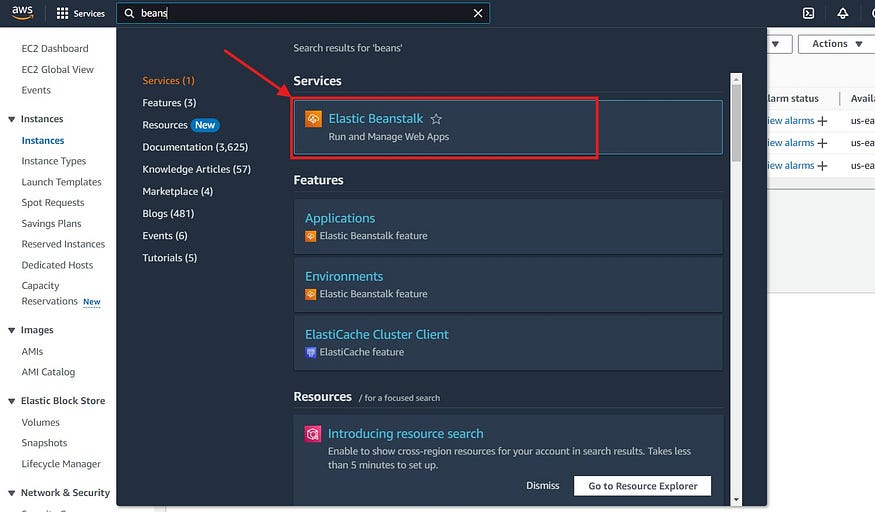Collapse the Images sidebar section

pyautogui.click(x=12, y=330)
